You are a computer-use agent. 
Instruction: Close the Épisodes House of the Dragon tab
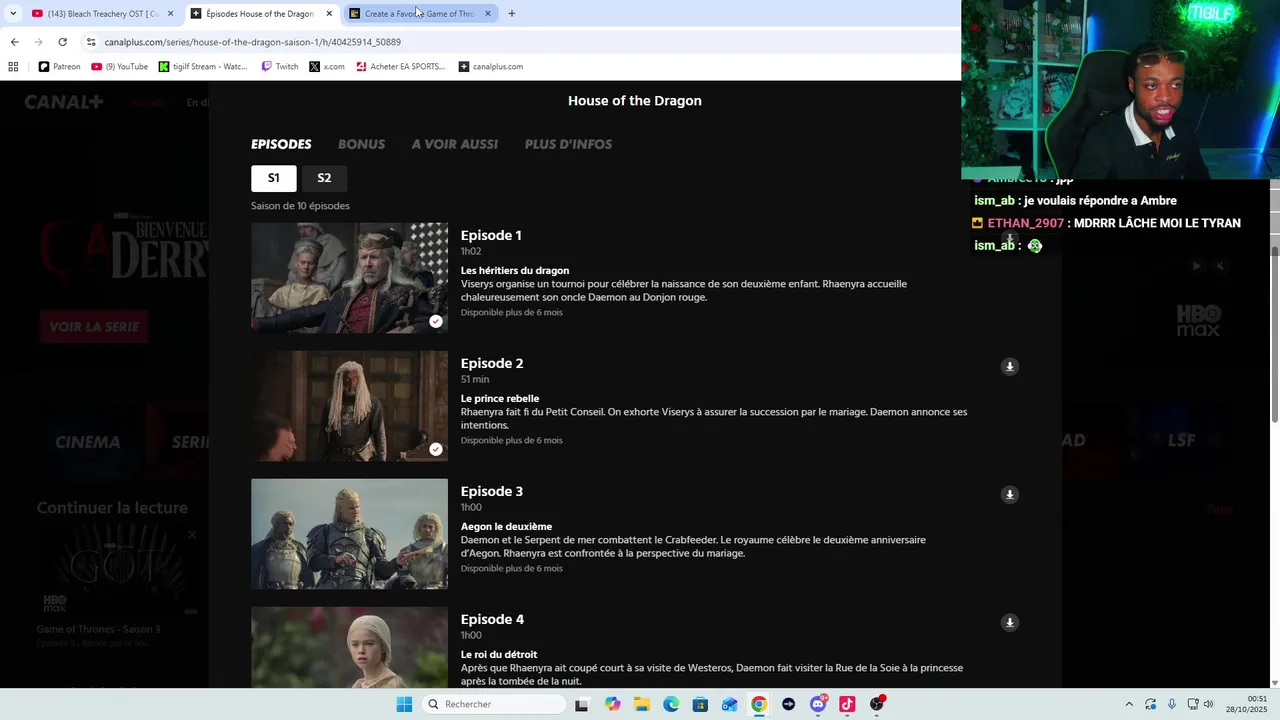pyautogui.click(x=329, y=14)
